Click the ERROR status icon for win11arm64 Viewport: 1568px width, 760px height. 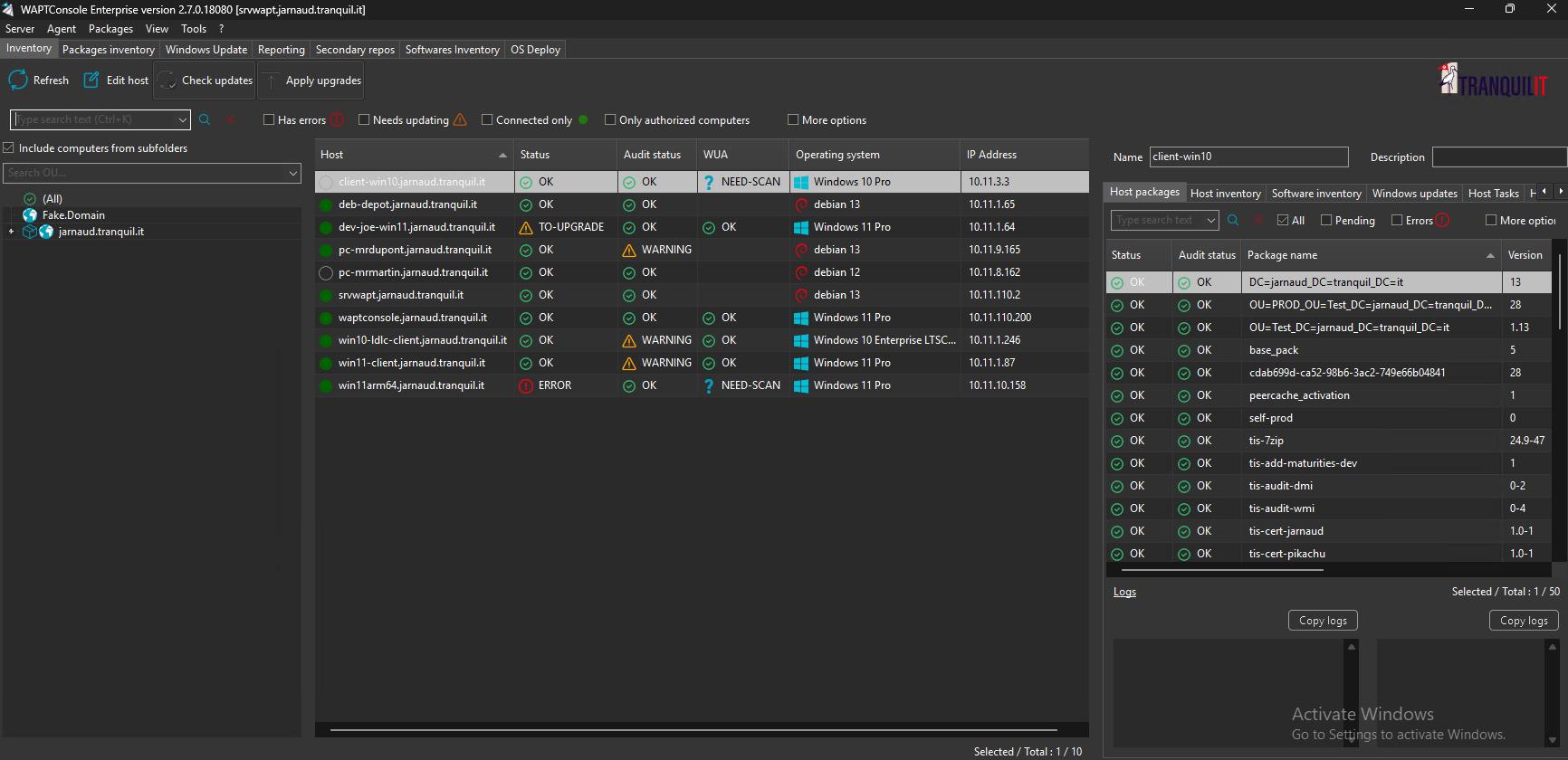tap(526, 385)
